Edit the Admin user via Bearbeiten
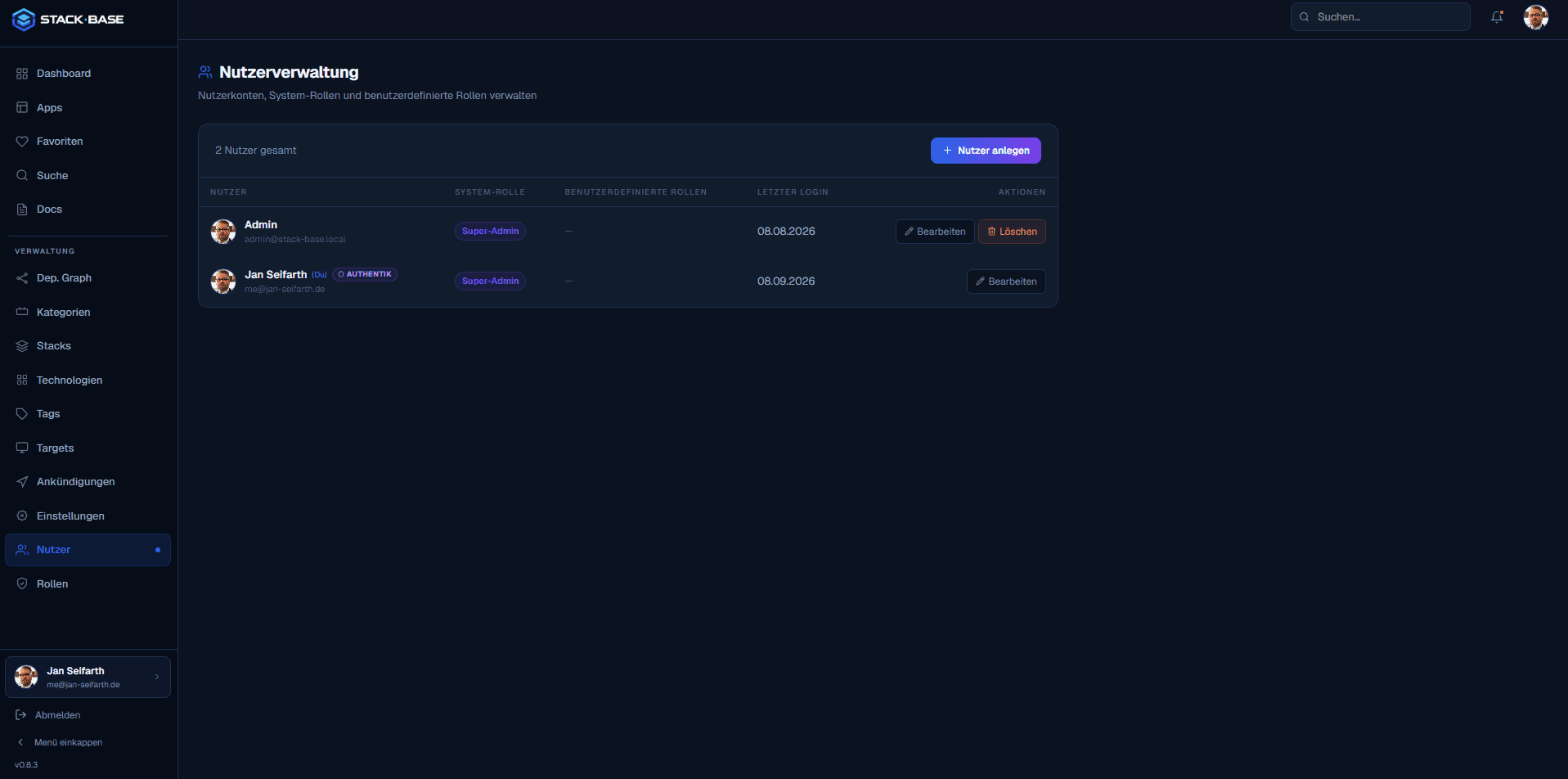The width and height of the screenshot is (1568, 779). pyautogui.click(x=935, y=232)
